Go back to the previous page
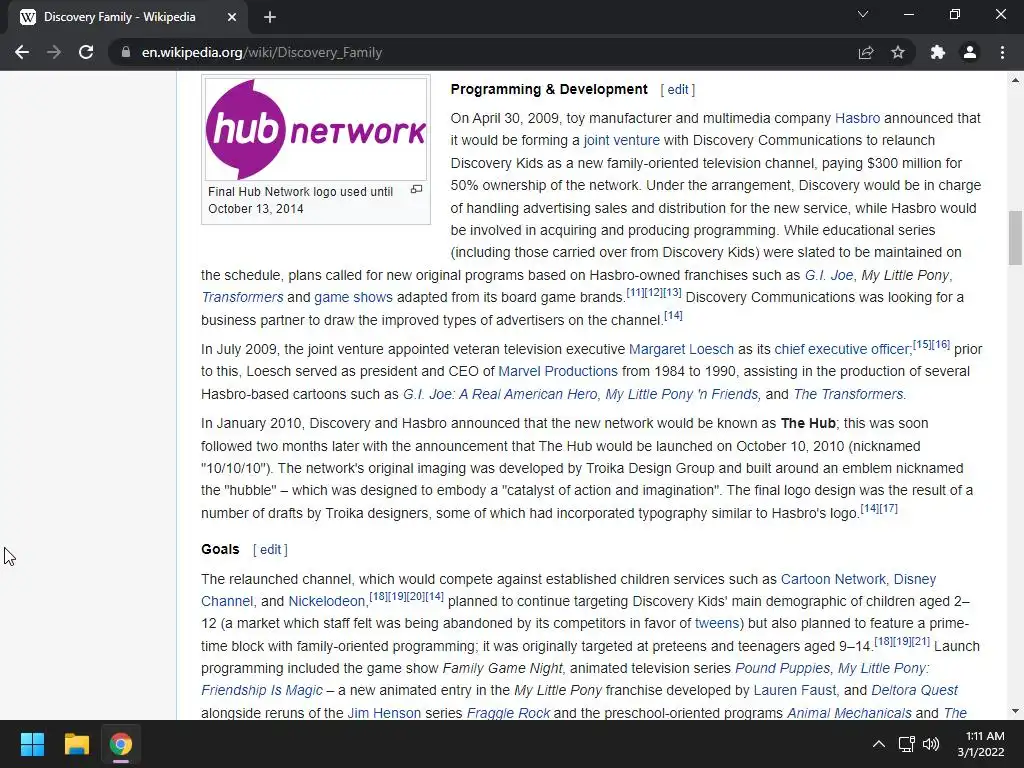The image size is (1024, 768). point(22,52)
